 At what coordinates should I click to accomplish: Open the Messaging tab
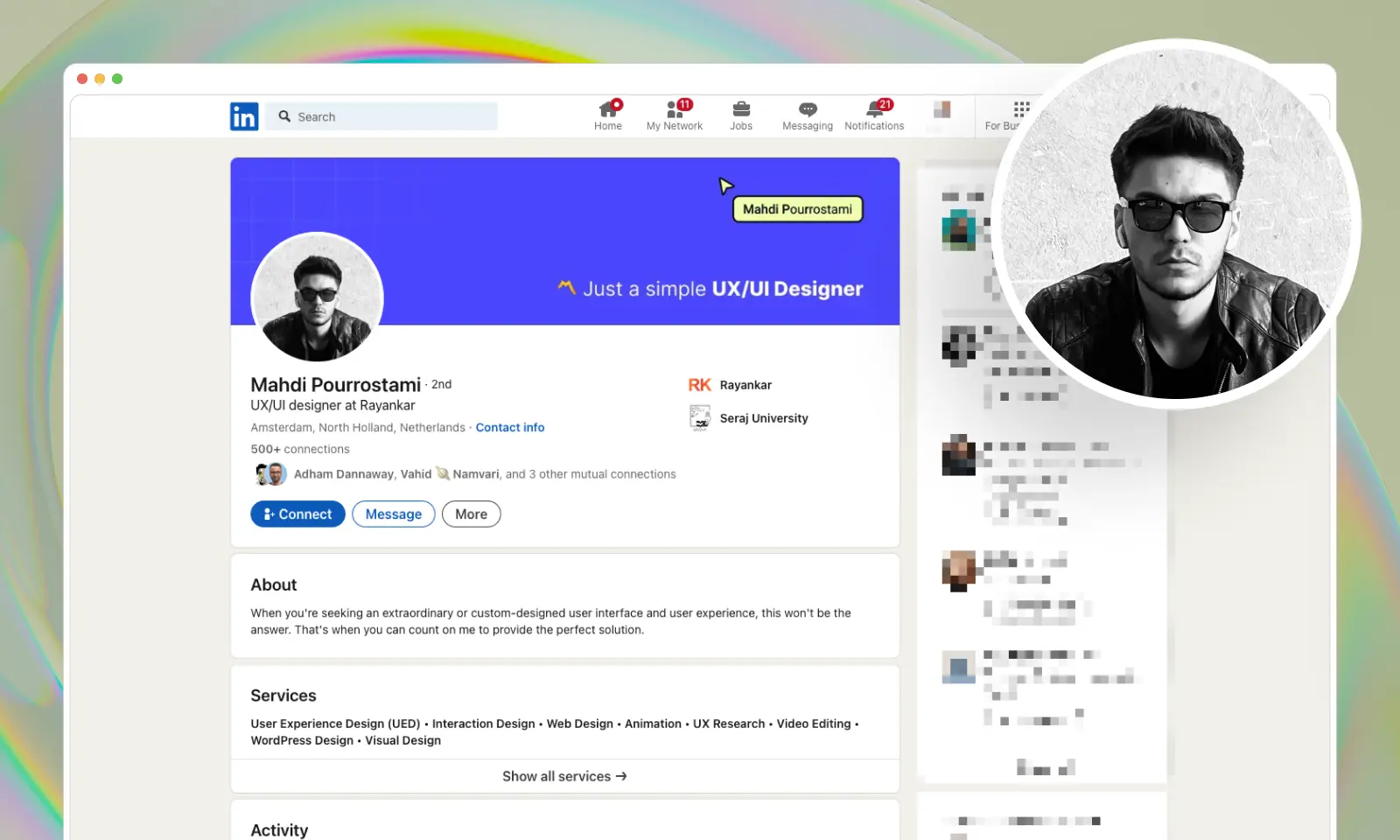click(x=808, y=115)
